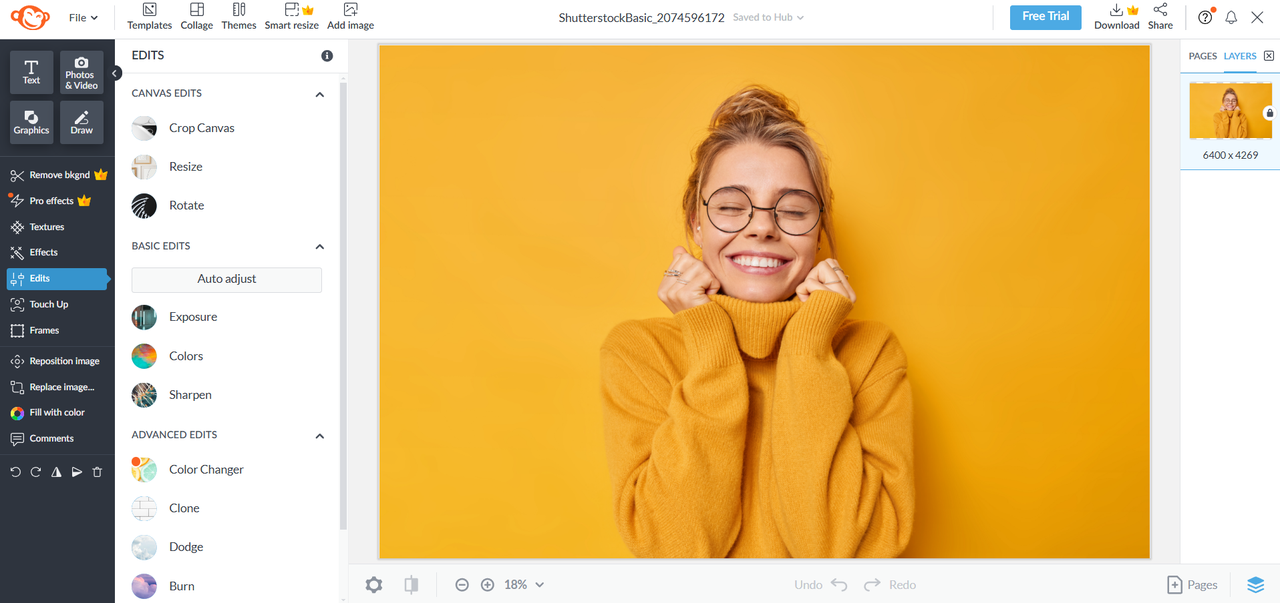
Task: Open the File menu dropdown
Action: click(x=83, y=18)
